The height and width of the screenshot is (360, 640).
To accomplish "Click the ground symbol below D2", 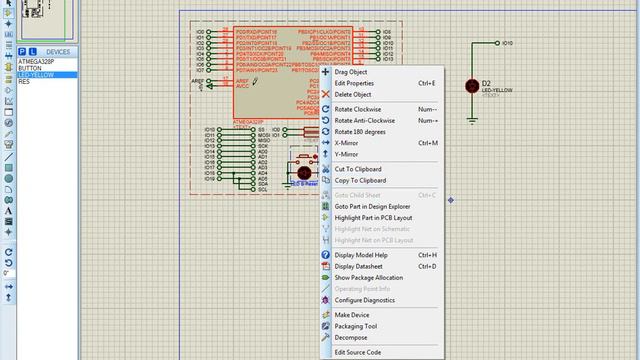I will click(472, 121).
